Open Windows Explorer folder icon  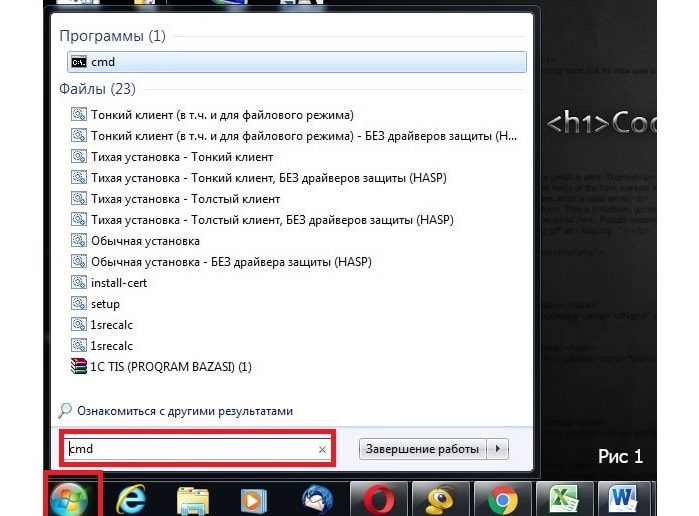193,500
